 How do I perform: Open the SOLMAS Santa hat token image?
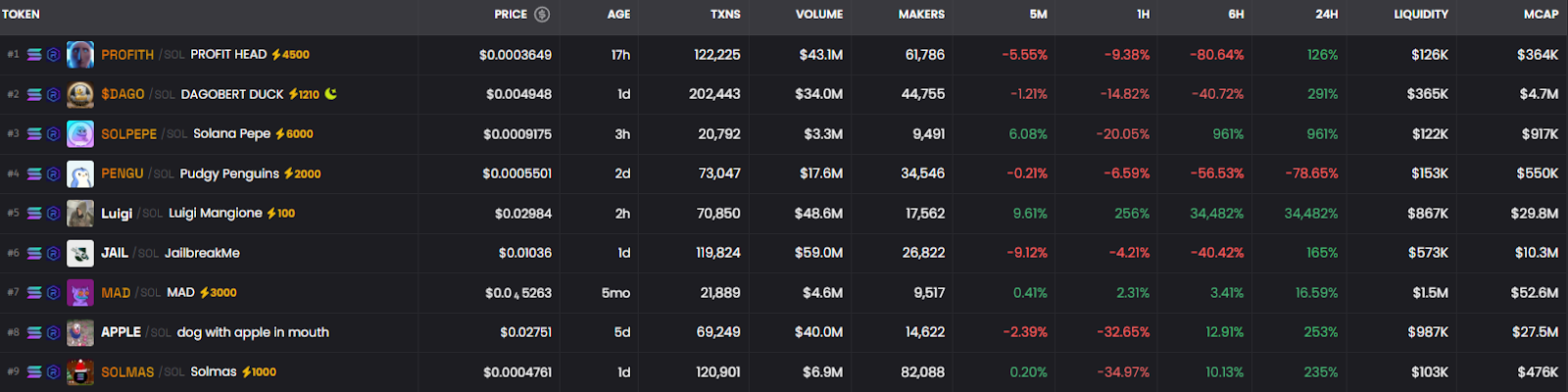click(x=80, y=372)
